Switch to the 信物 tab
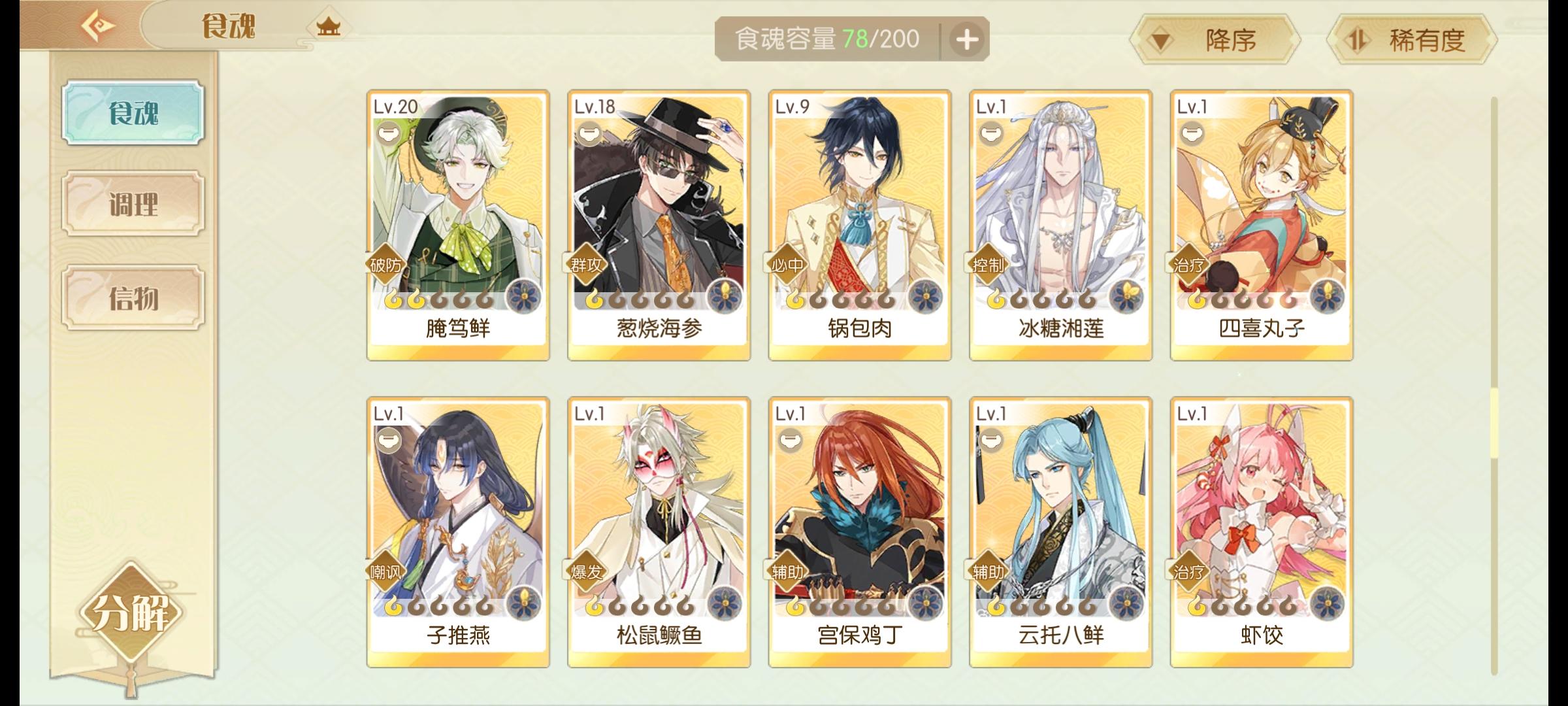Image resolution: width=1568 pixels, height=706 pixels. tap(133, 297)
